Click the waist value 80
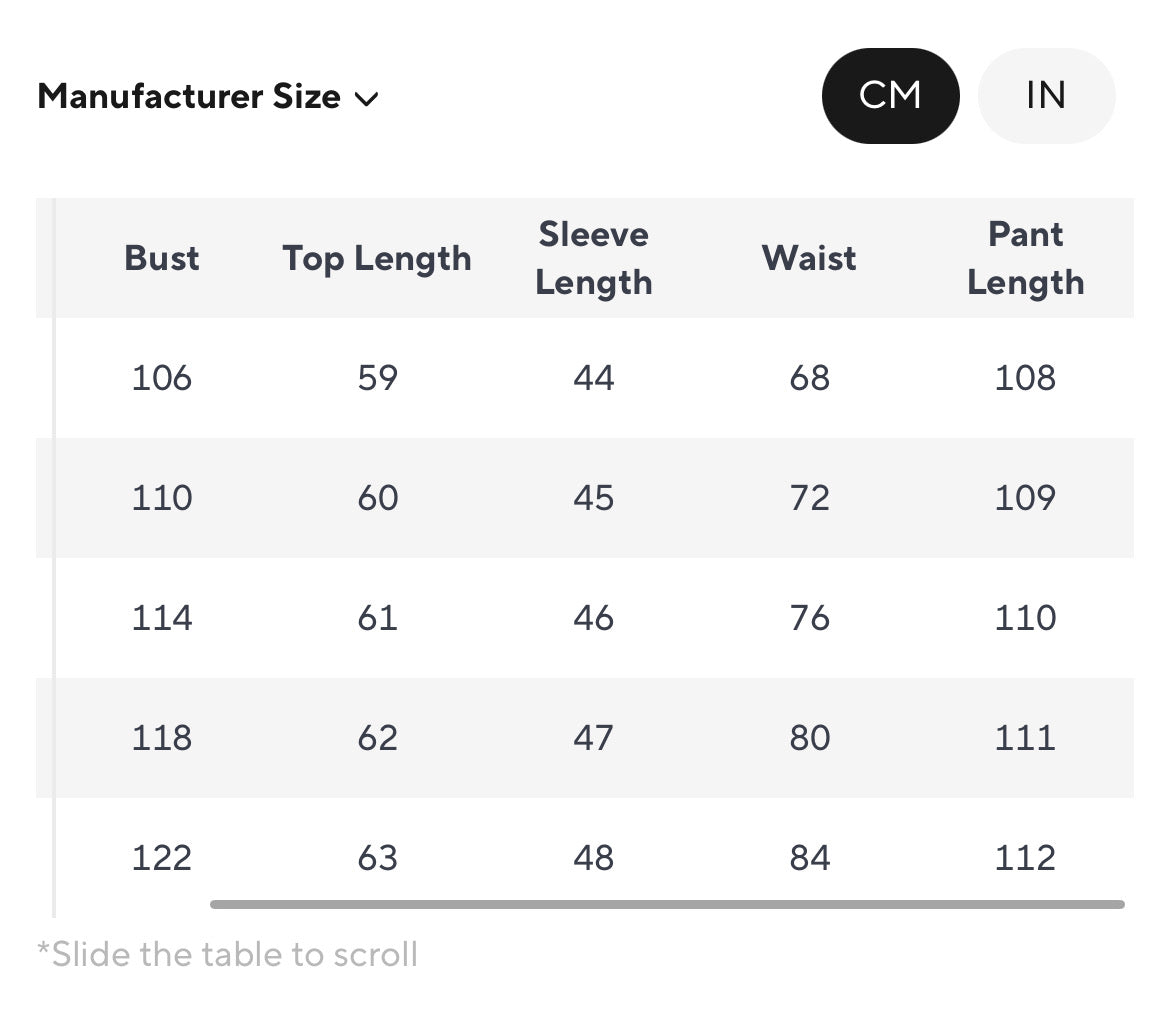This screenshot has height=1010, width=1170. click(810, 738)
